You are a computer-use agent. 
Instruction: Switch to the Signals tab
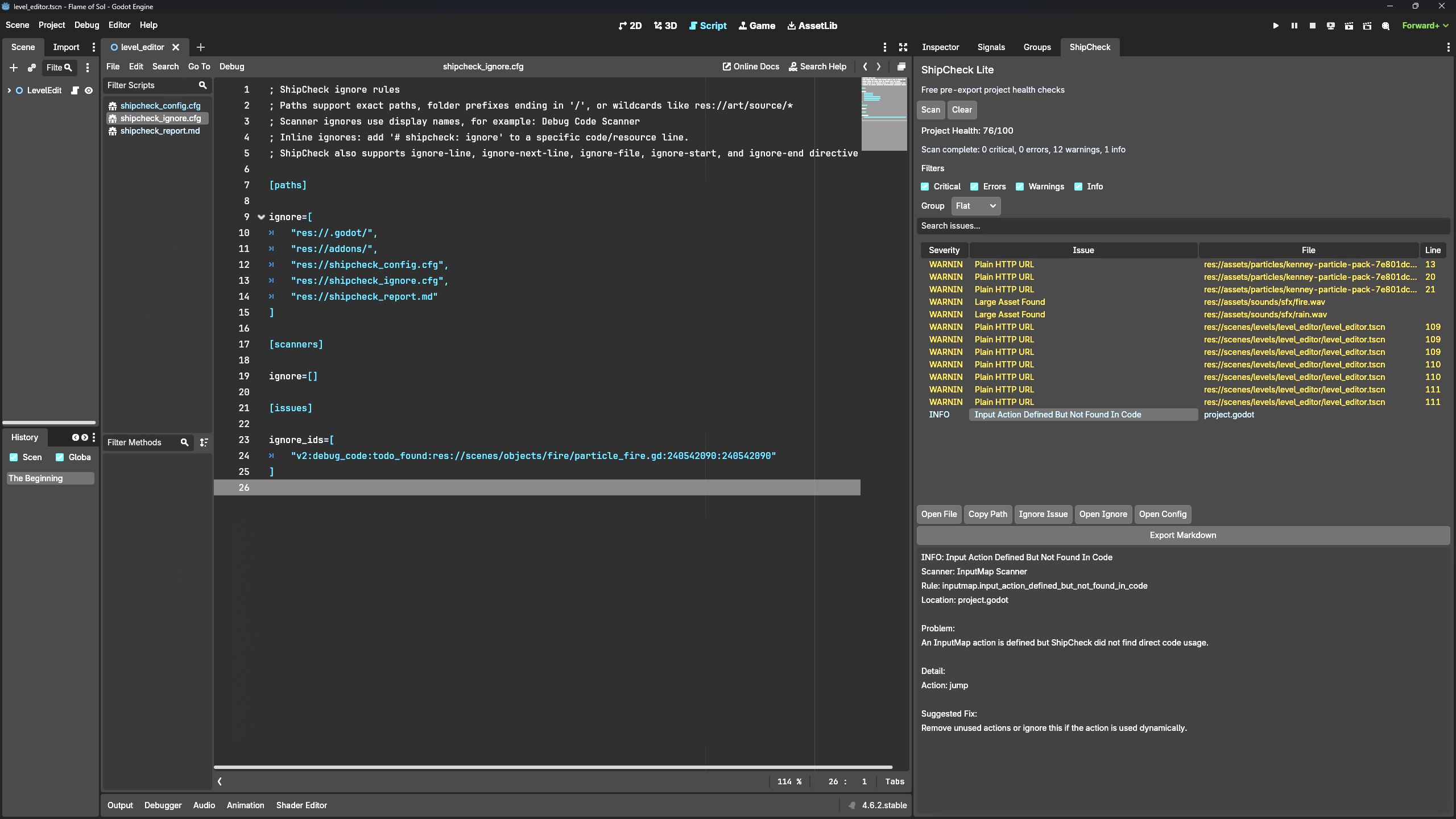[x=991, y=47]
